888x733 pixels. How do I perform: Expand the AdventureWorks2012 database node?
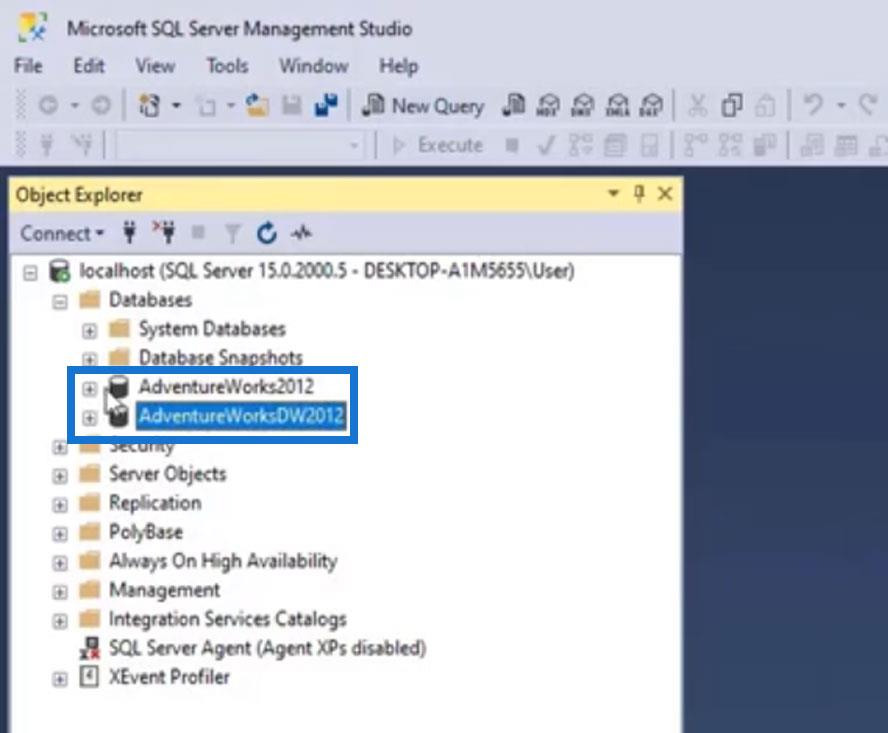pos(89,389)
